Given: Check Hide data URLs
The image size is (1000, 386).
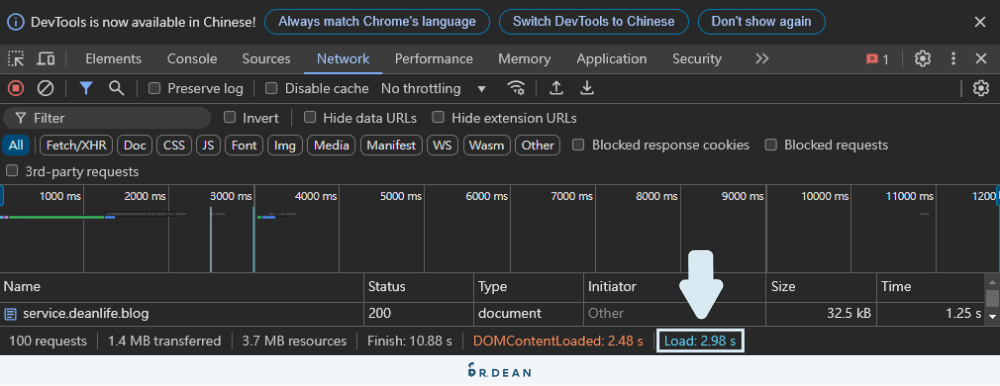Looking at the screenshot, I should (x=310, y=117).
